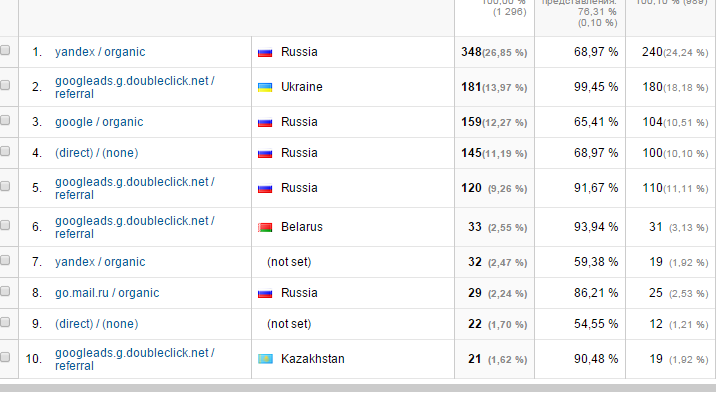This screenshot has height=404, width=716.
Task: Tick the checkbox for row 6 Belarus referral
Action: tap(6, 227)
